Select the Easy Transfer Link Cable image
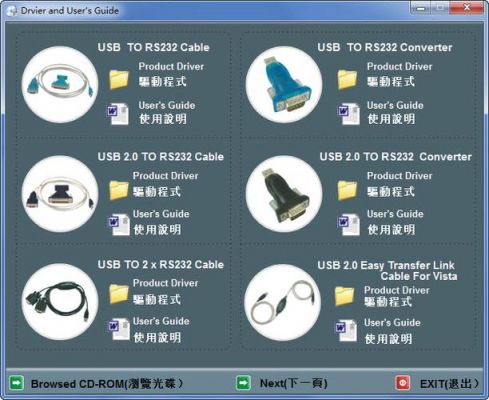 pos(282,303)
